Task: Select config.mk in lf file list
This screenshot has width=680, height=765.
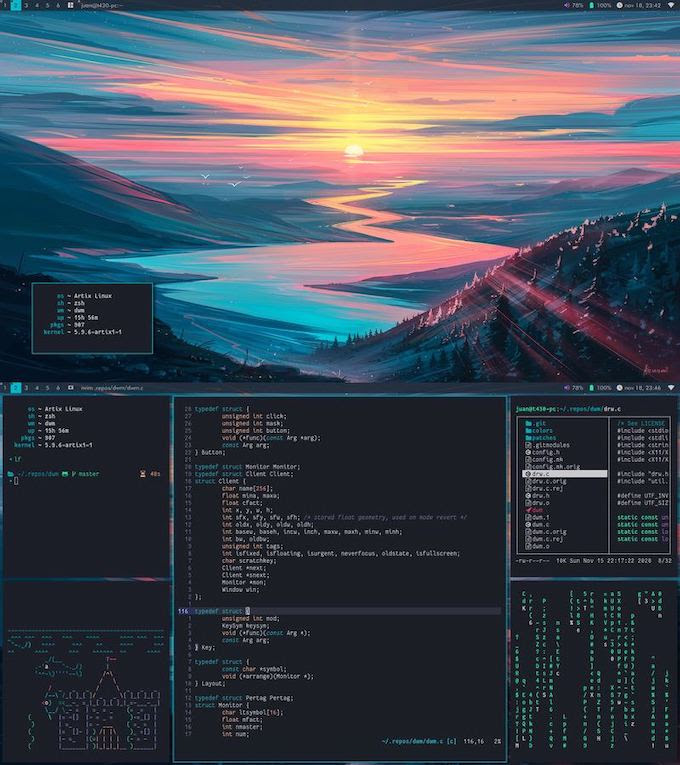Action: pos(548,460)
